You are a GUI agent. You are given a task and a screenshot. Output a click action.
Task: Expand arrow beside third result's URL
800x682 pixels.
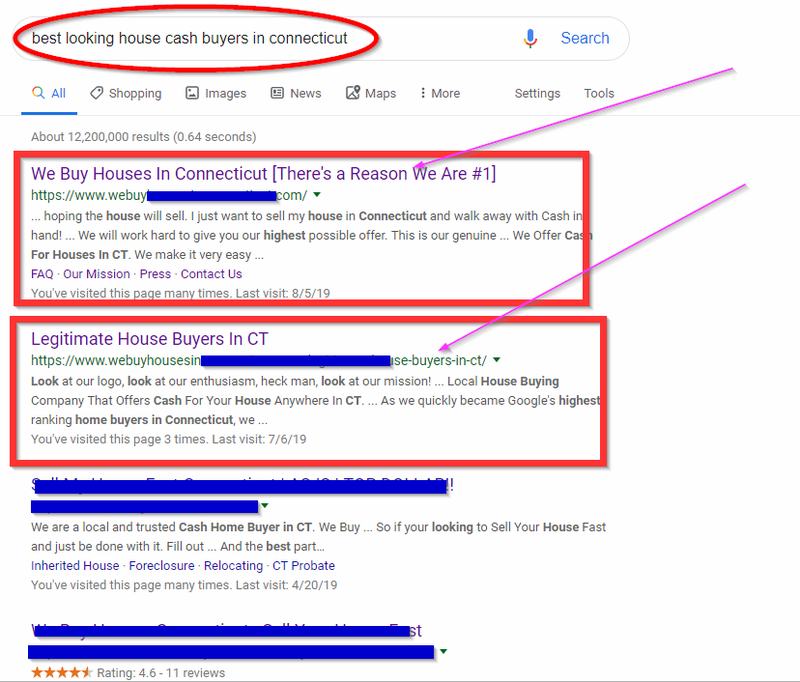(265, 506)
